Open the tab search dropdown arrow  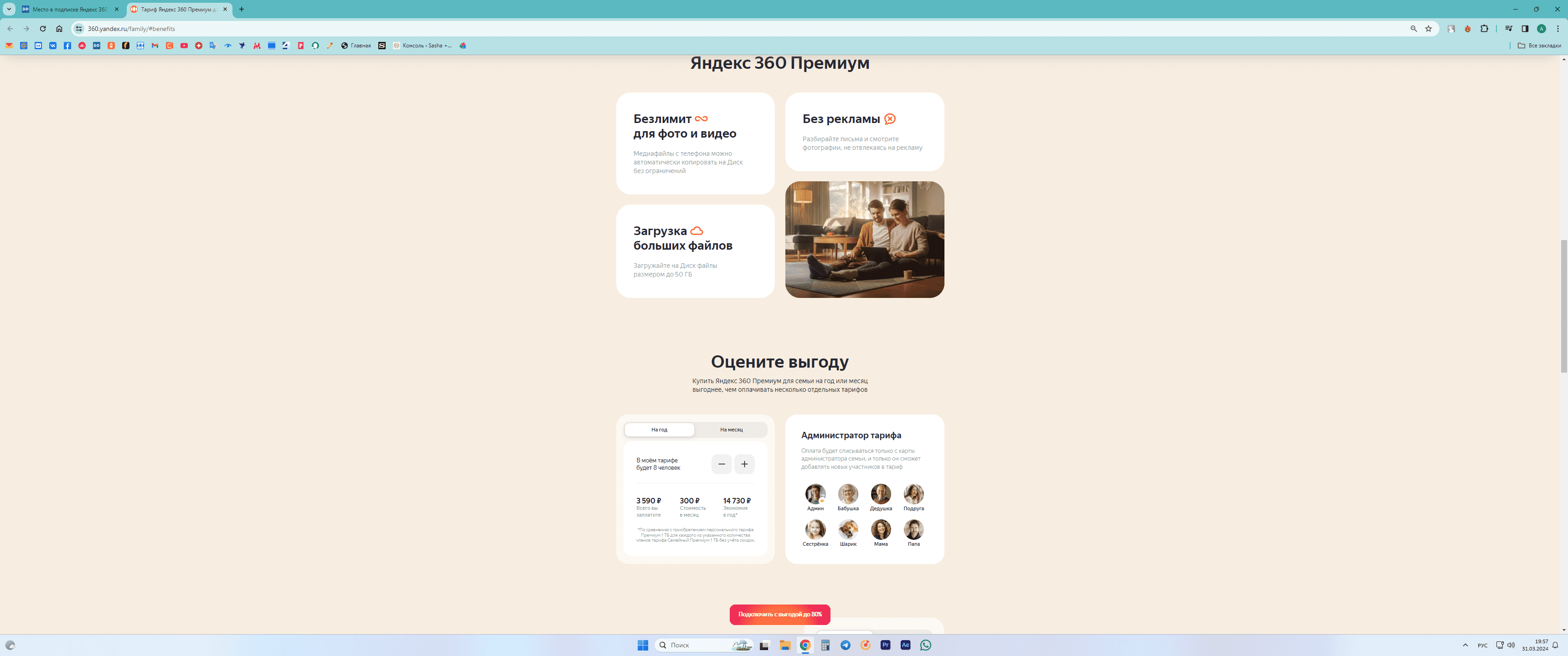(9, 9)
